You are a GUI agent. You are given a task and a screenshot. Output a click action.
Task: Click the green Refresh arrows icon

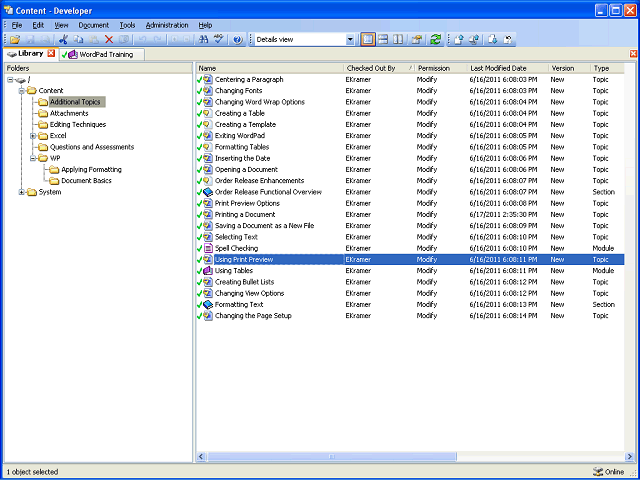point(436,40)
